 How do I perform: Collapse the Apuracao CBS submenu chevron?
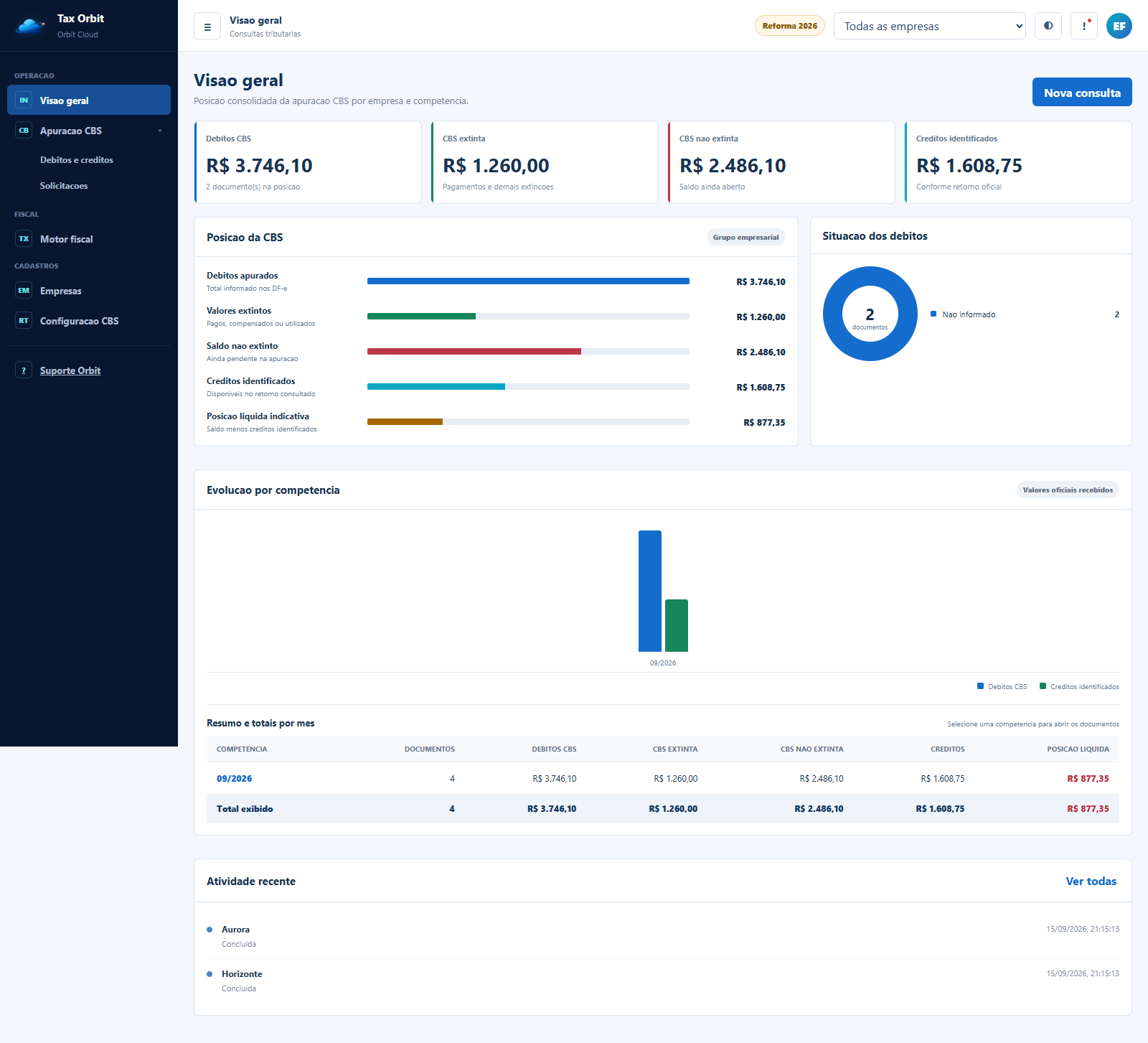(x=160, y=131)
